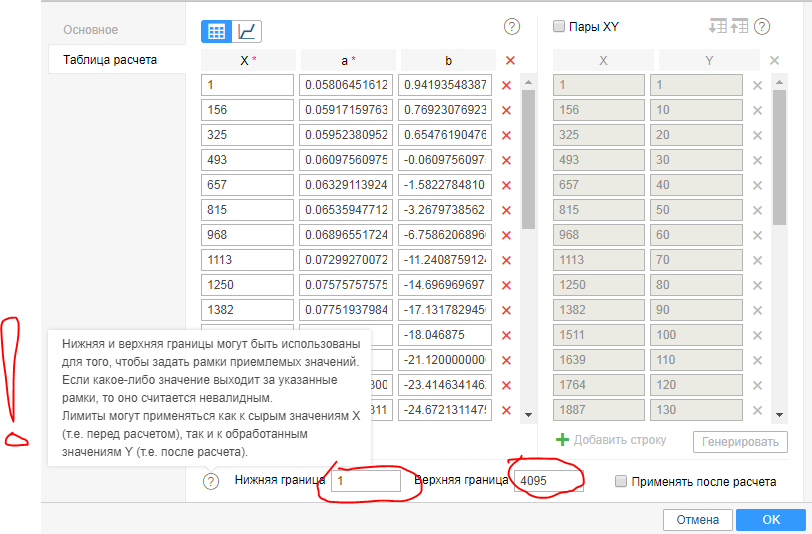Click export rows up-arrow table icon

point(739,27)
